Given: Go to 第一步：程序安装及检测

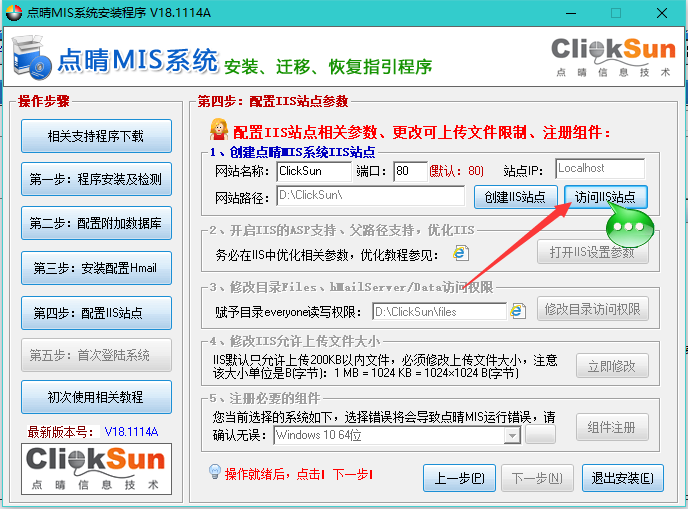Looking at the screenshot, I should pyautogui.click(x=96, y=180).
